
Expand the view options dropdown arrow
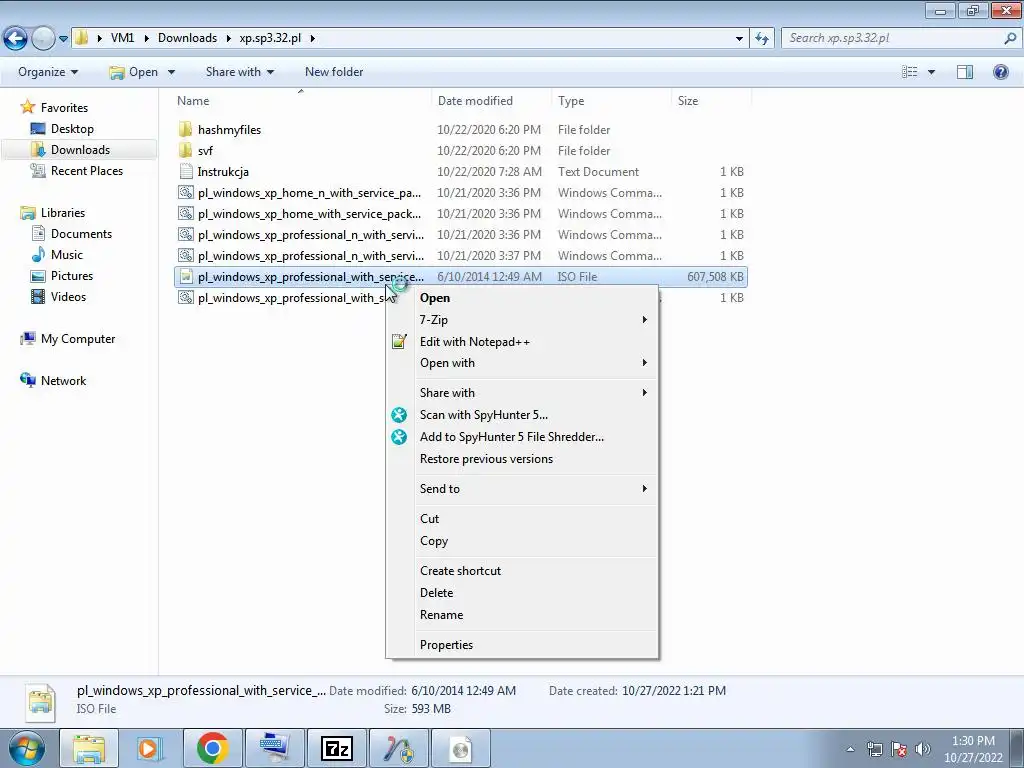point(931,72)
